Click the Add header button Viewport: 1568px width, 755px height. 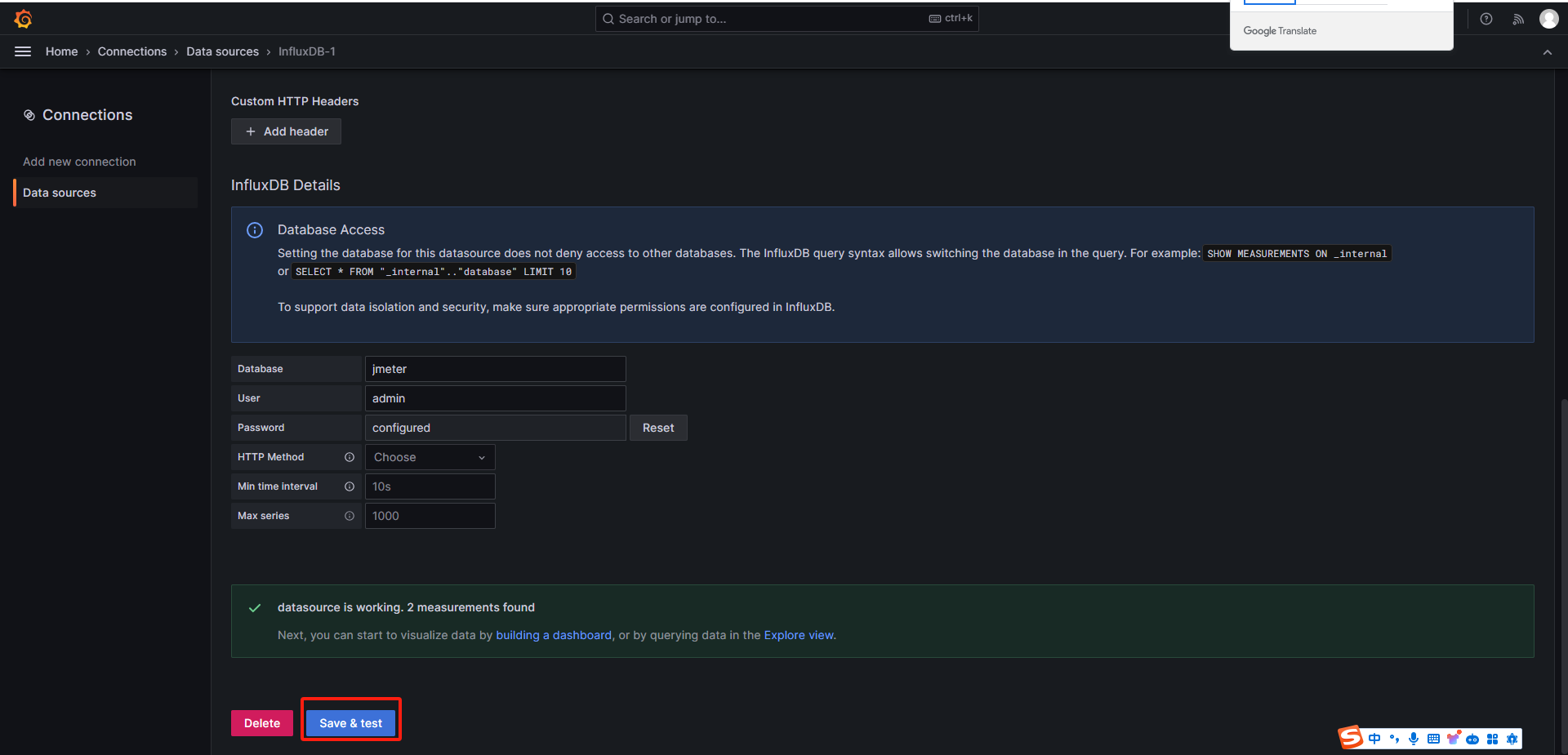pyautogui.click(x=286, y=131)
